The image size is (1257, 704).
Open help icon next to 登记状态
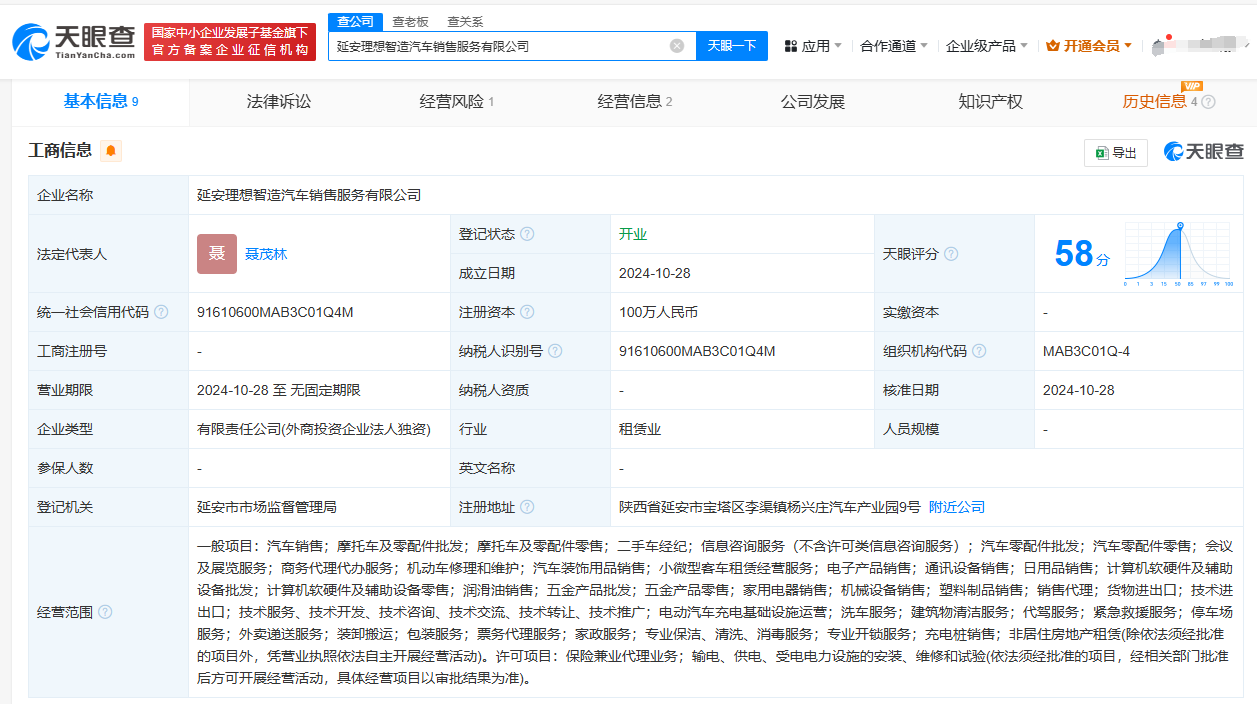click(527, 234)
